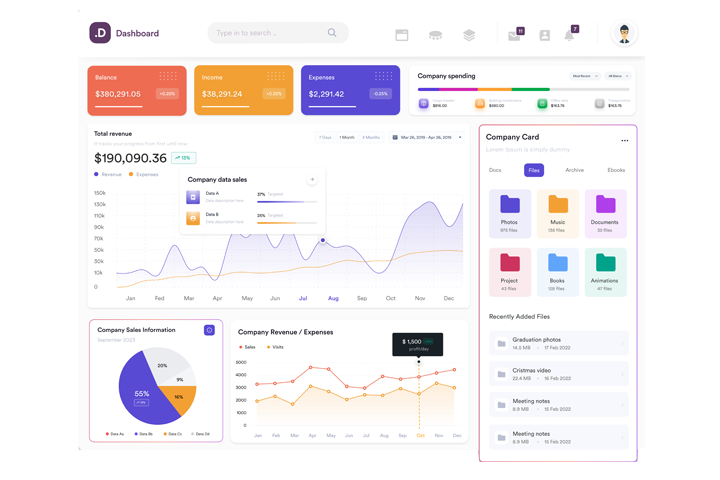Screen dimensions: 720x480
Task: Toggle the Revenue legend series
Action: (108, 174)
